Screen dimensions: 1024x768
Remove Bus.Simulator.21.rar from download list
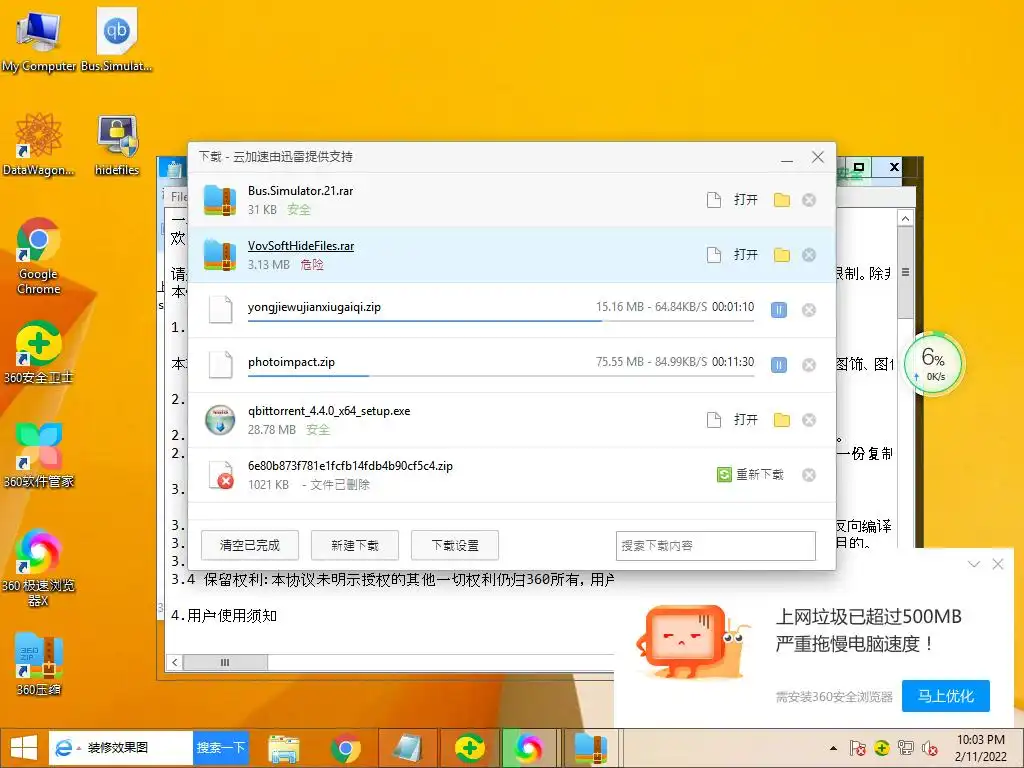click(808, 200)
